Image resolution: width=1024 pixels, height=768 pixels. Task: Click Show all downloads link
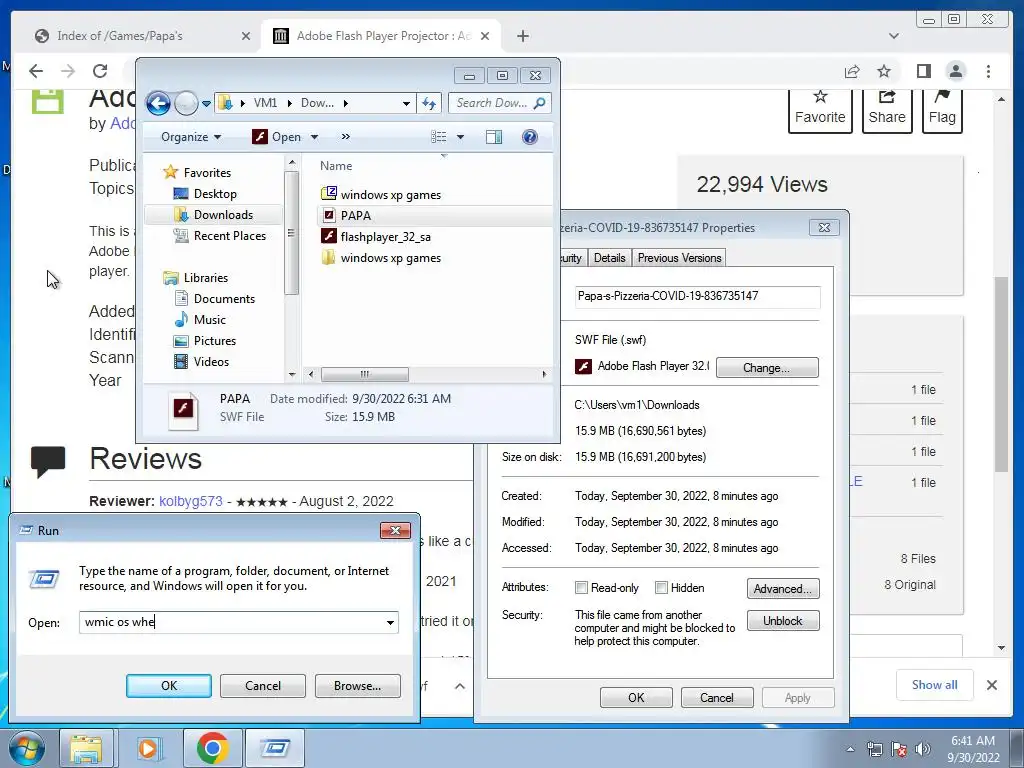pyautogui.click(x=935, y=684)
